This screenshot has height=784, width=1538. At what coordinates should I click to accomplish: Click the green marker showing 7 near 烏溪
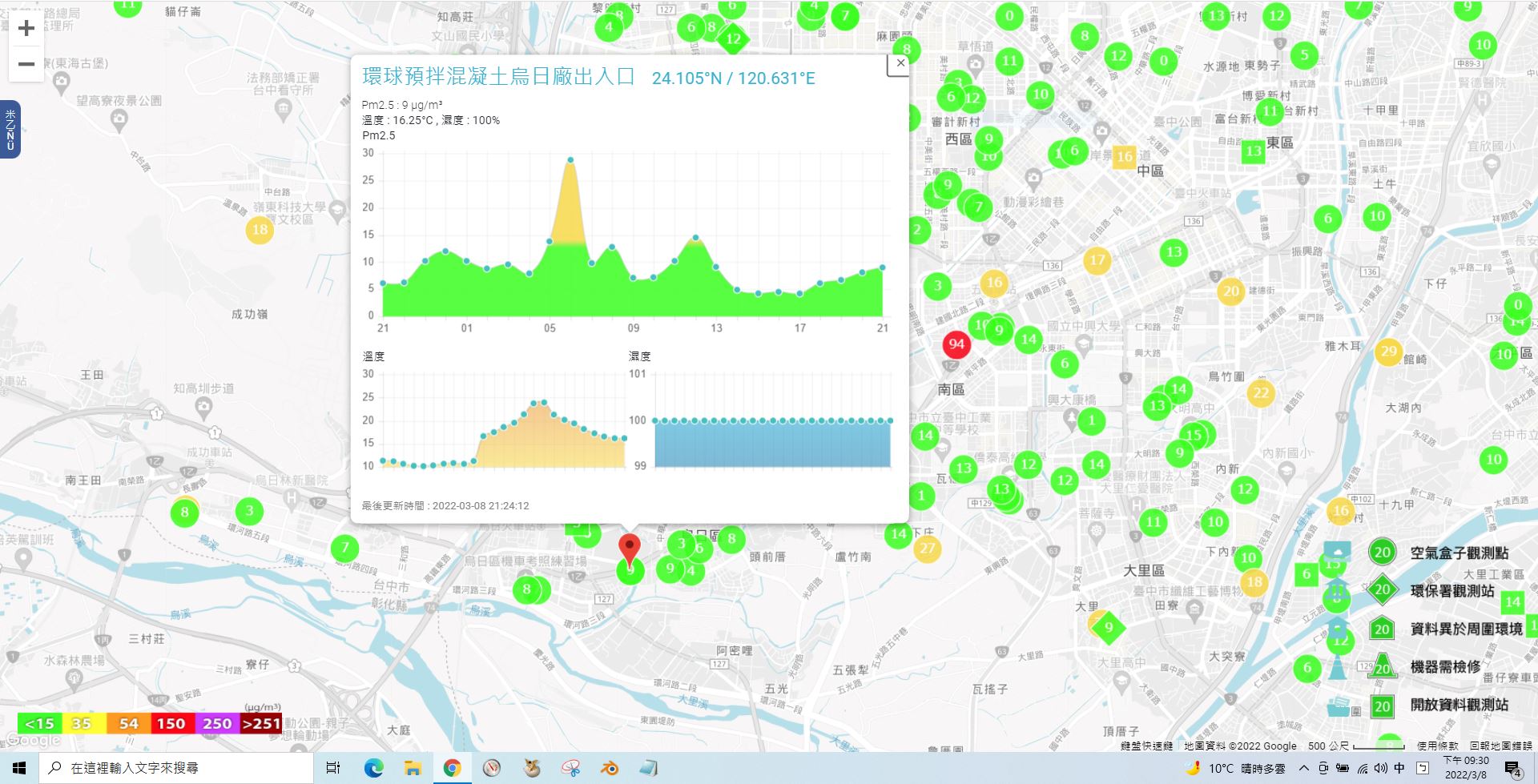click(x=344, y=549)
